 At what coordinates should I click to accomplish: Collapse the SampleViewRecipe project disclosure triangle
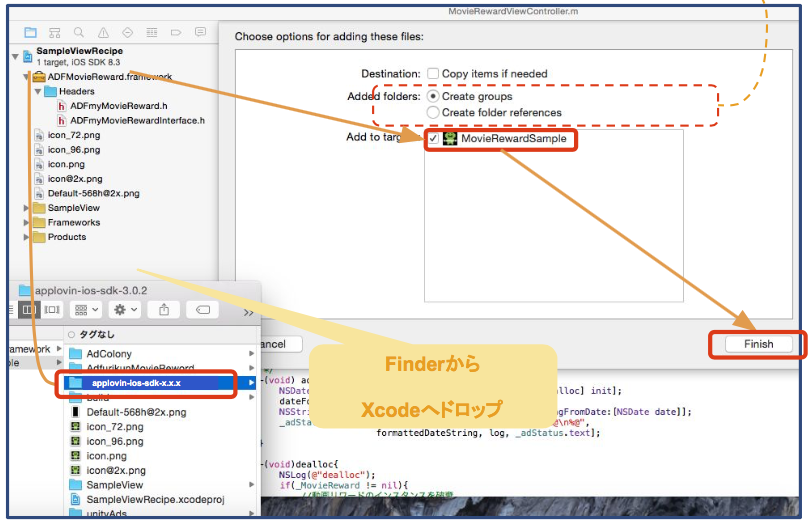(15, 56)
